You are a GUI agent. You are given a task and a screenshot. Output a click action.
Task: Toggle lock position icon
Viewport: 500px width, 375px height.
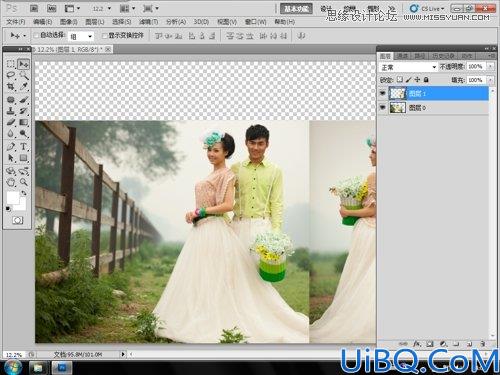(x=417, y=80)
